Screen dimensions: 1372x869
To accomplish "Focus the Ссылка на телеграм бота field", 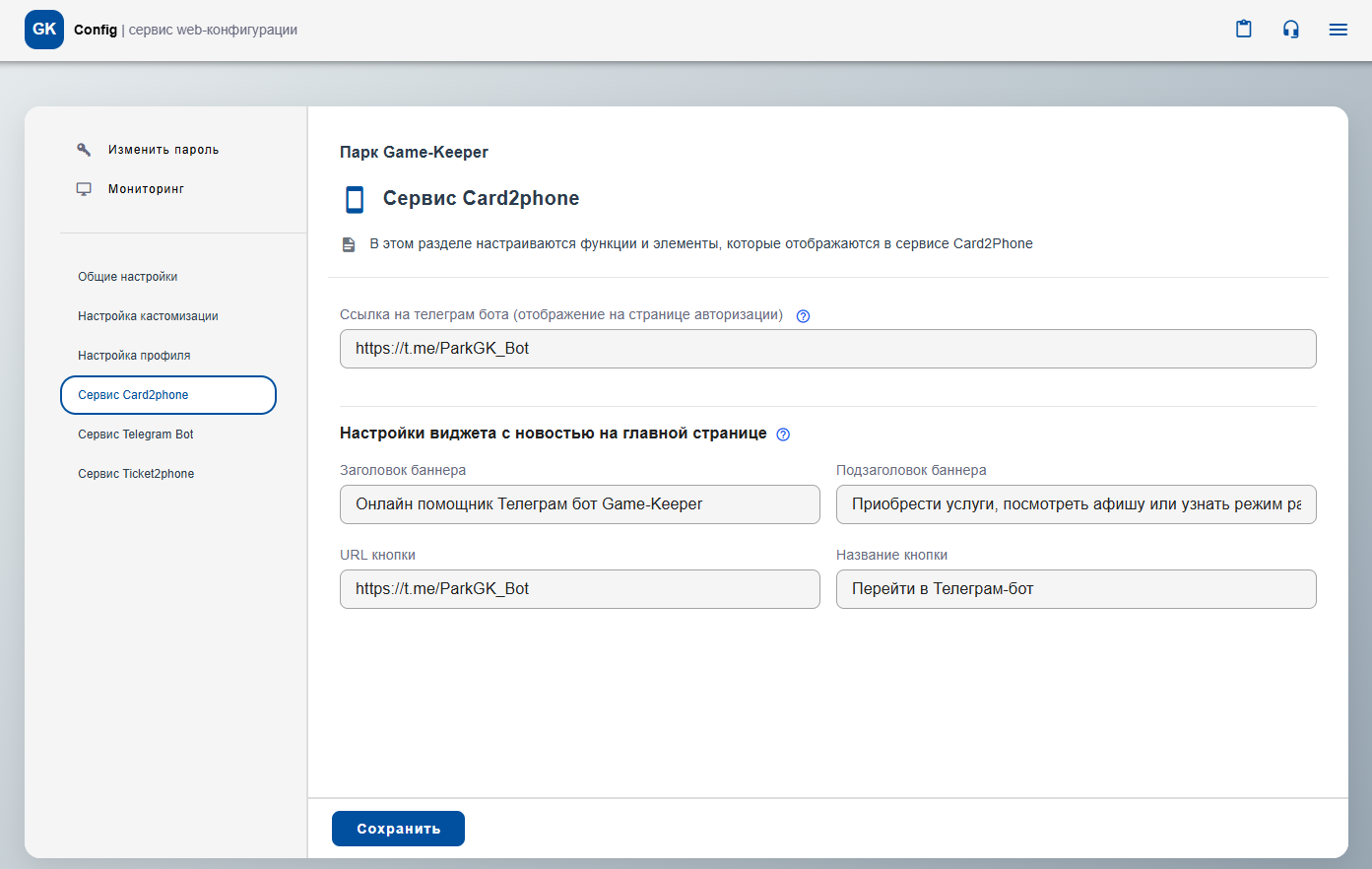I will pos(828,349).
